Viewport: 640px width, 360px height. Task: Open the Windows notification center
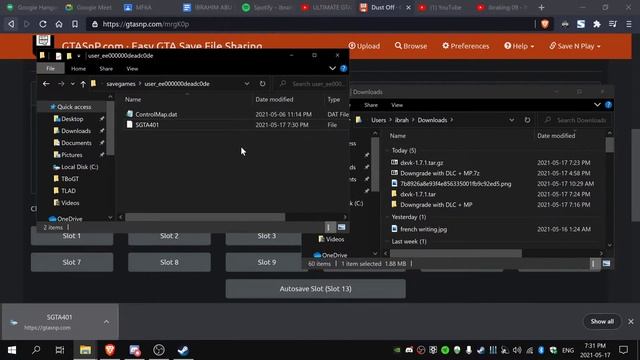623,350
